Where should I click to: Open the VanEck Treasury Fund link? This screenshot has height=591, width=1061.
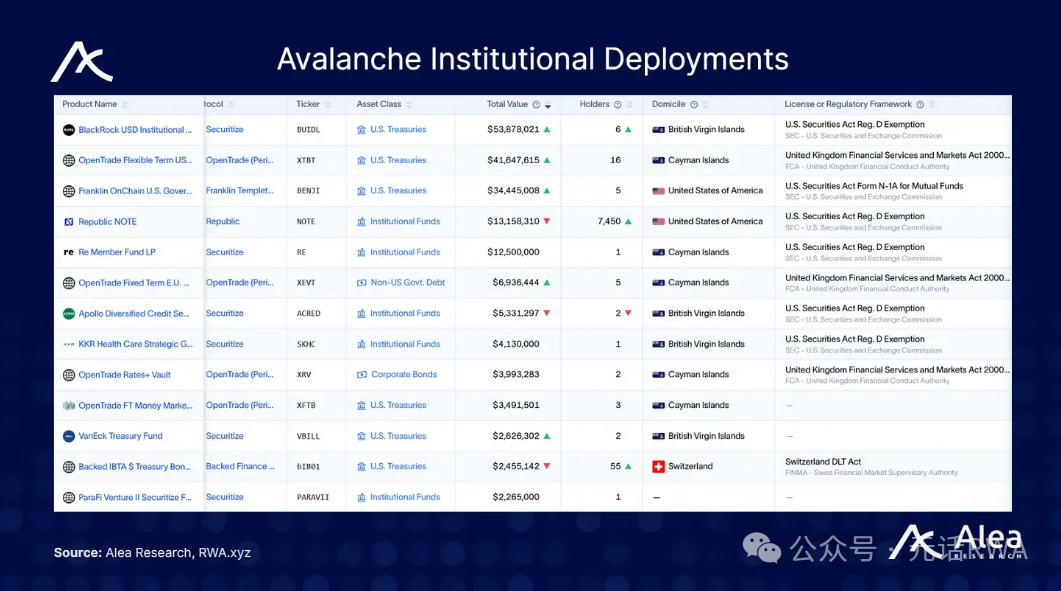pyautogui.click(x=120, y=436)
